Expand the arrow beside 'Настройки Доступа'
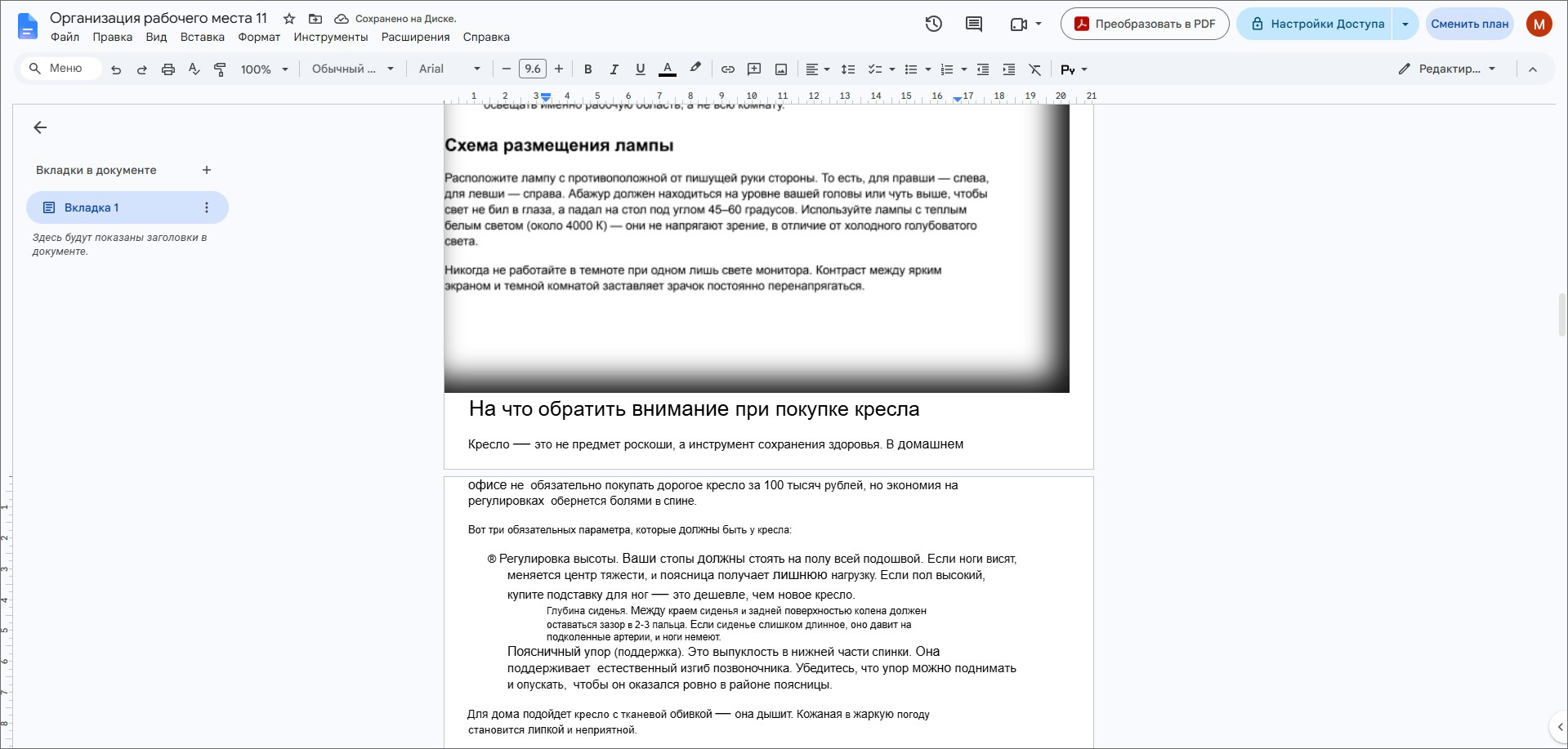 pyautogui.click(x=1405, y=24)
